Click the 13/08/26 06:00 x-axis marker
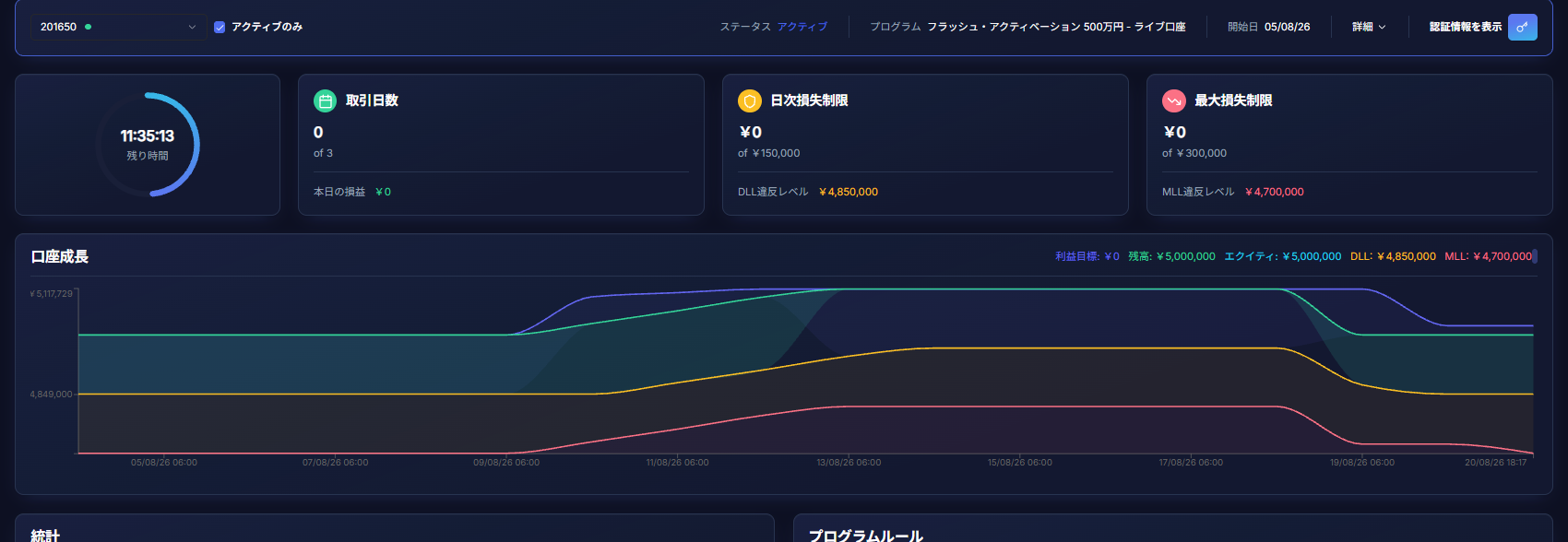This screenshot has width=1568, height=542. [x=849, y=463]
